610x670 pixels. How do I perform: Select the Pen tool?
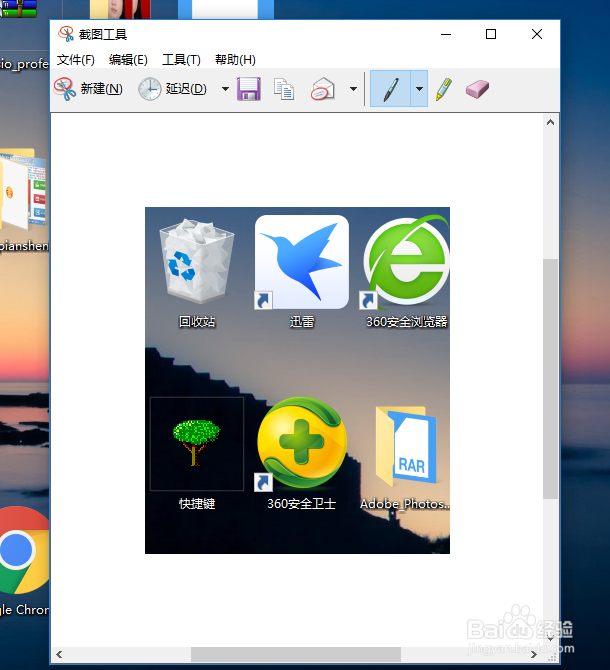point(390,89)
